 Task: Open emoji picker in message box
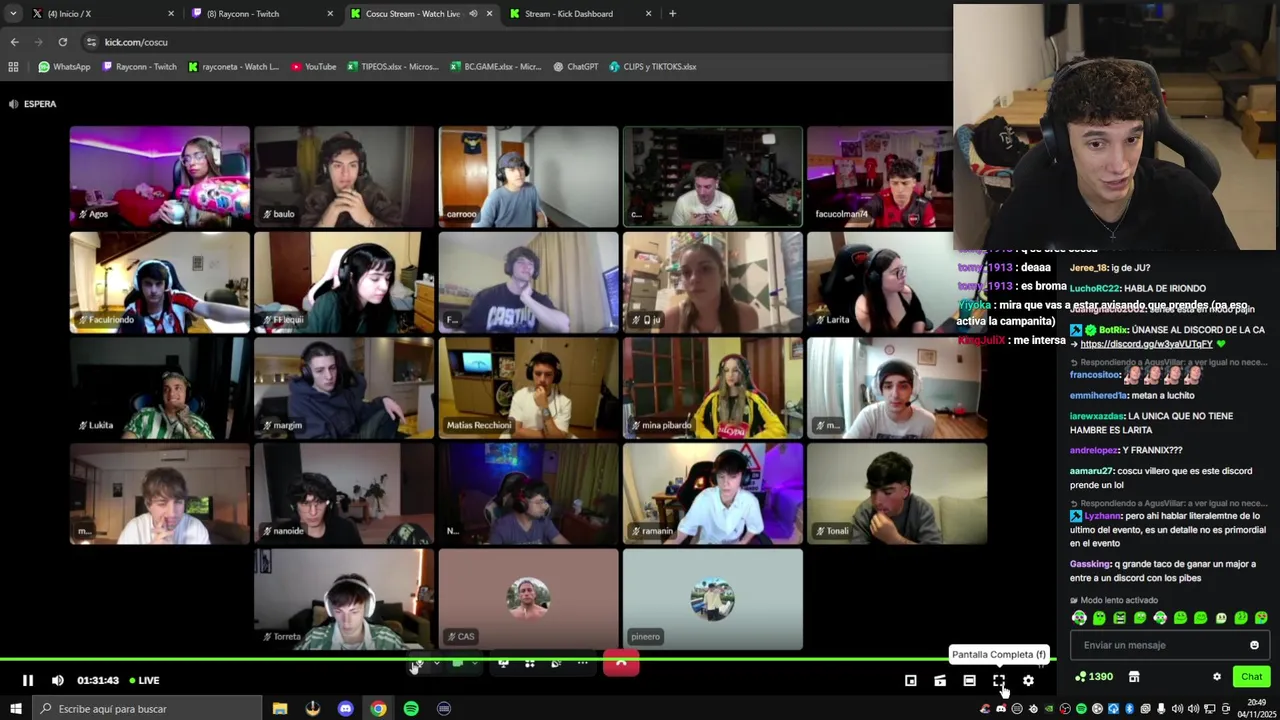(1254, 645)
